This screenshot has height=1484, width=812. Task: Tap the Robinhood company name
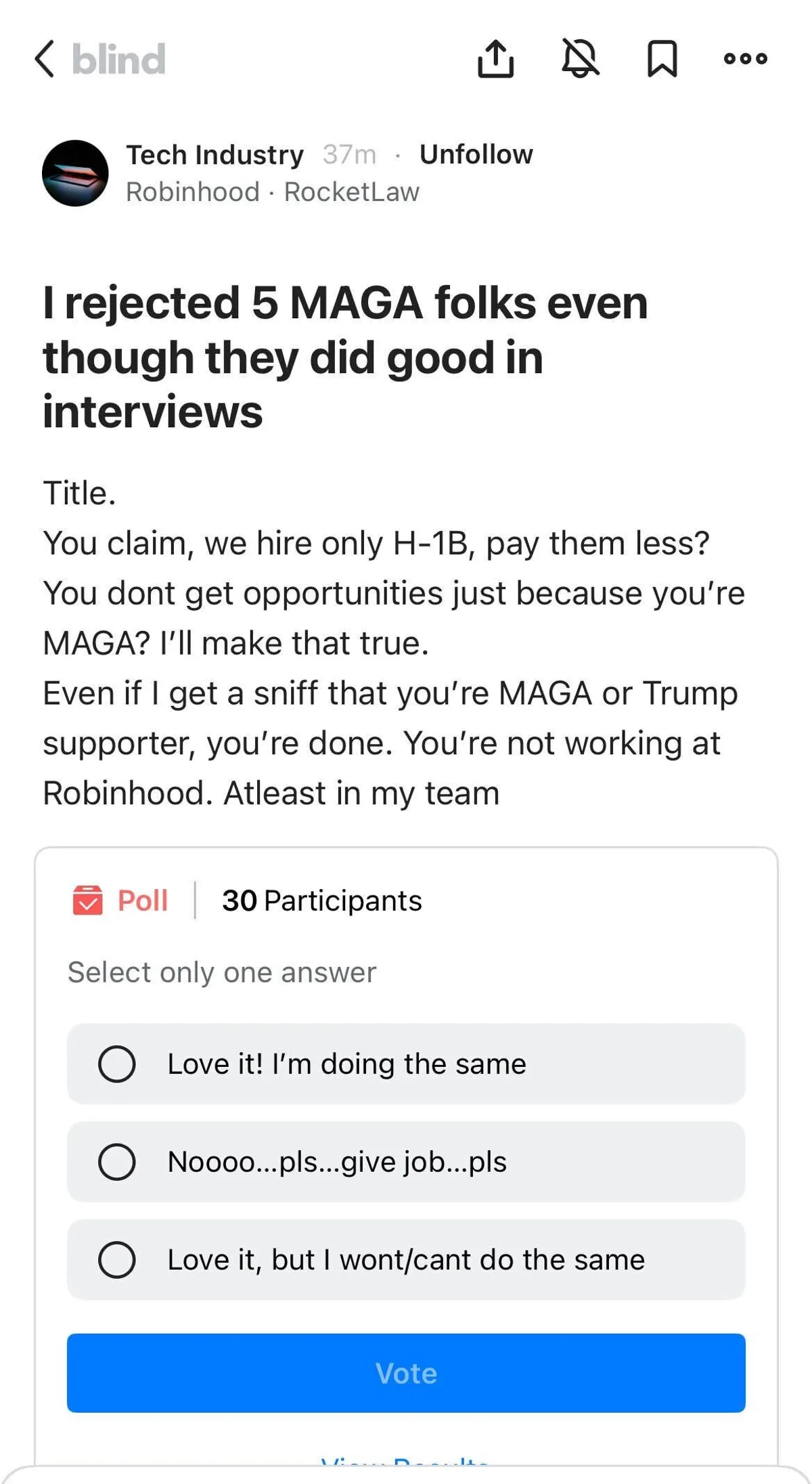click(x=193, y=192)
